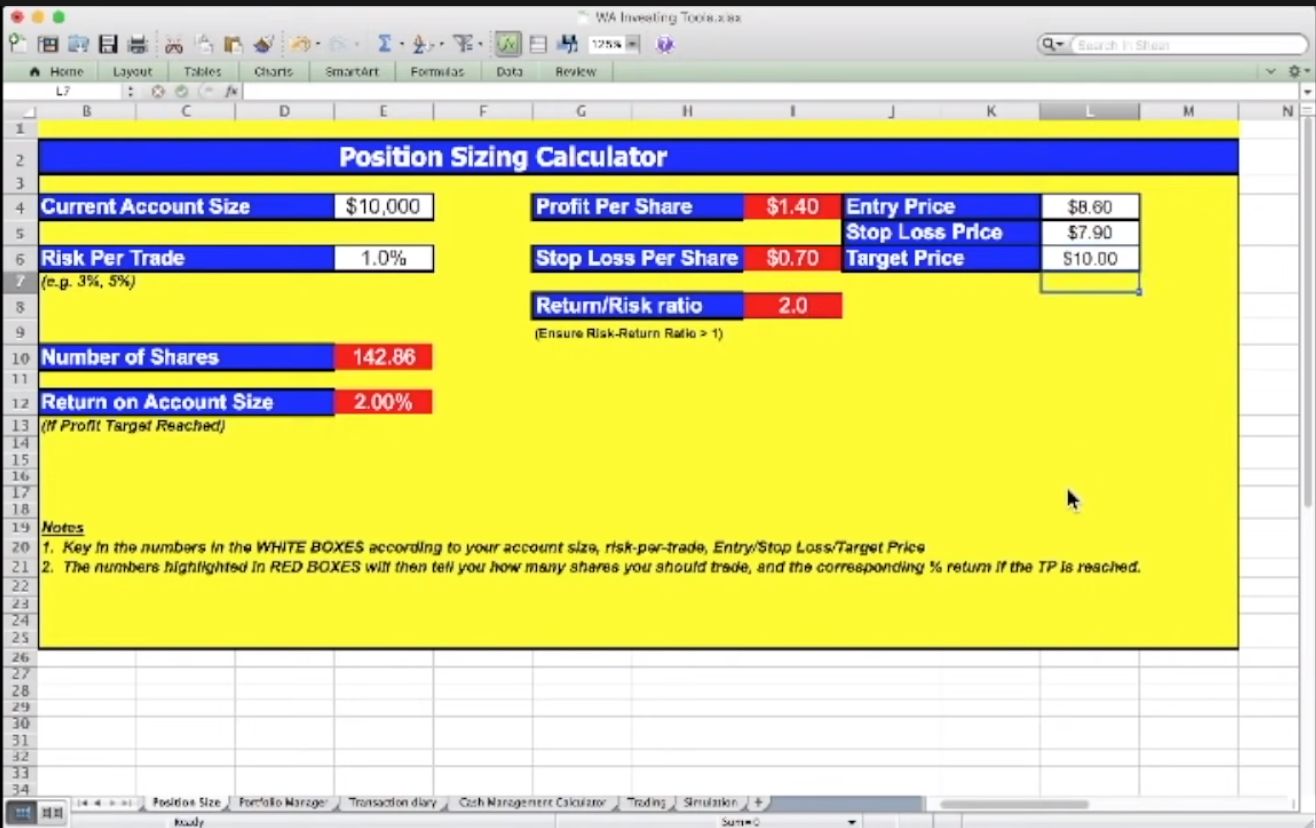1316x828 pixels.
Task: Open the Data ribbon tab
Action: coord(509,72)
